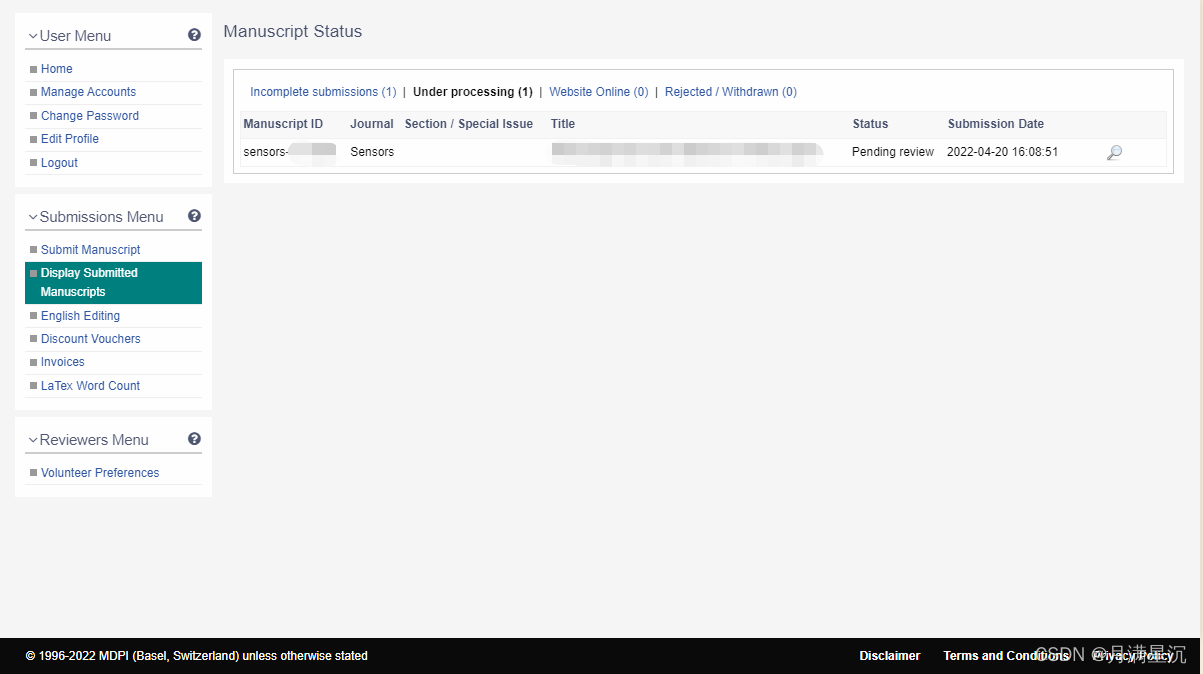Open English Editing link
Image resolution: width=1203 pixels, height=674 pixels.
(x=80, y=316)
